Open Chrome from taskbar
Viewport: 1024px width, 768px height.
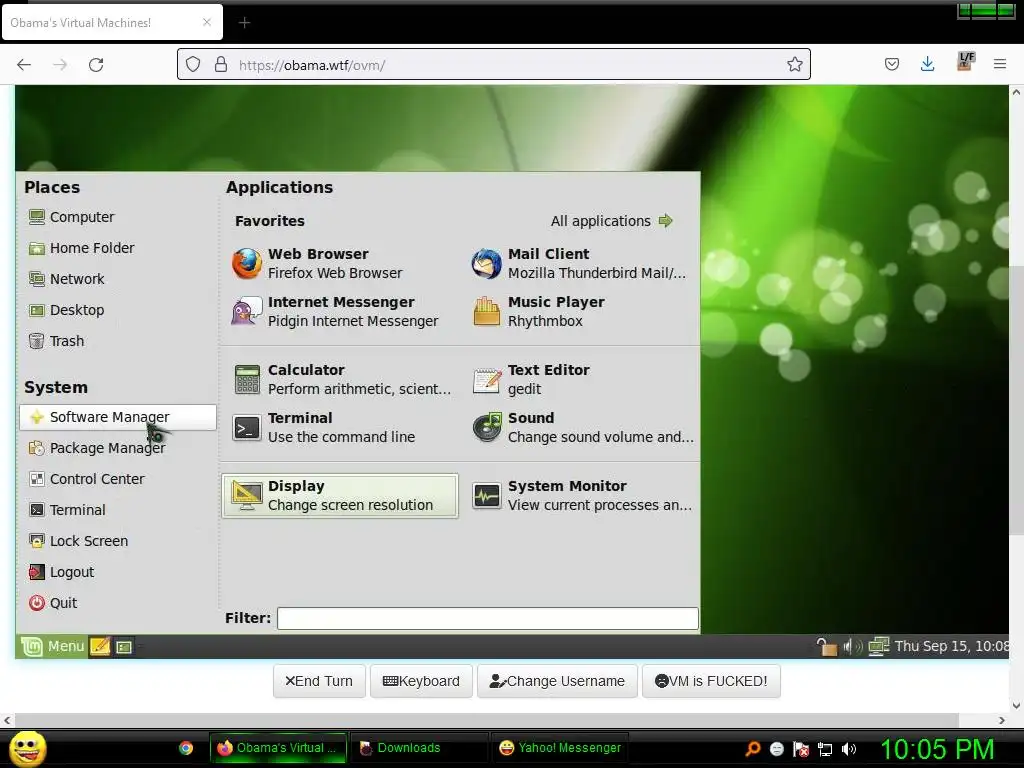coord(186,748)
